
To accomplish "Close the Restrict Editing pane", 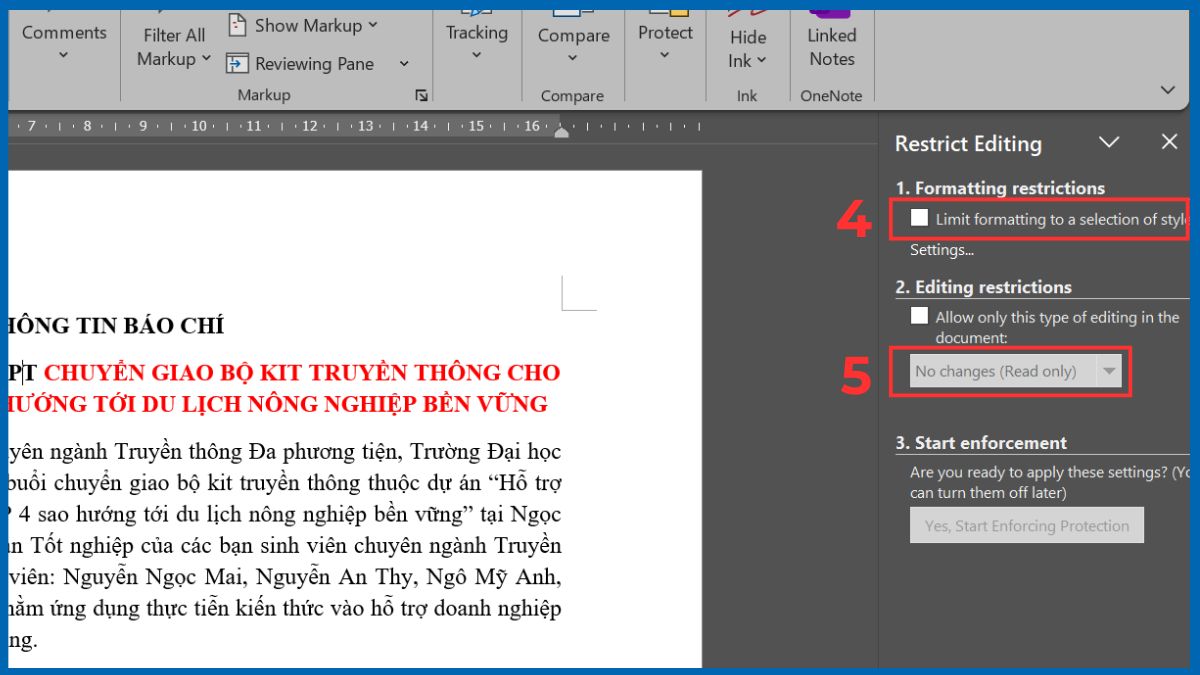I will pyautogui.click(x=1169, y=141).
